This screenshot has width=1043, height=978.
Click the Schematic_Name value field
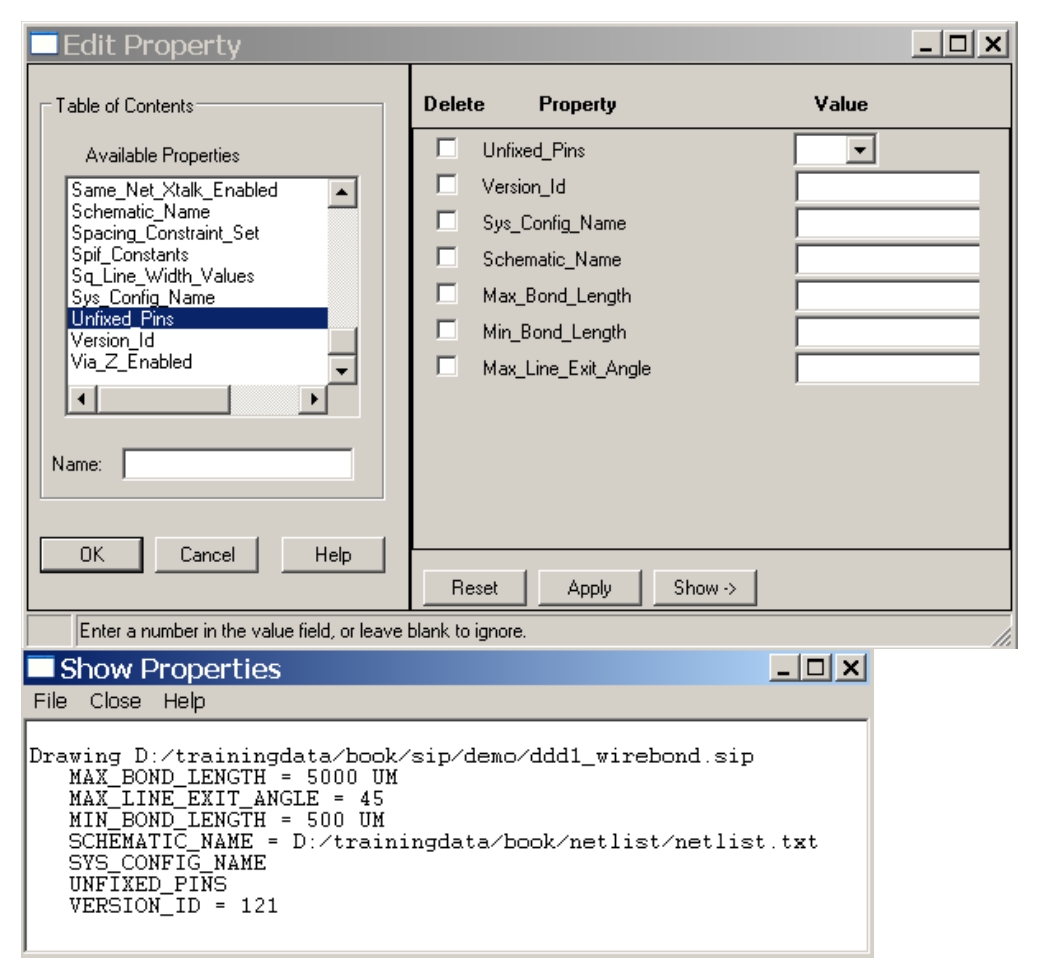pos(887,259)
